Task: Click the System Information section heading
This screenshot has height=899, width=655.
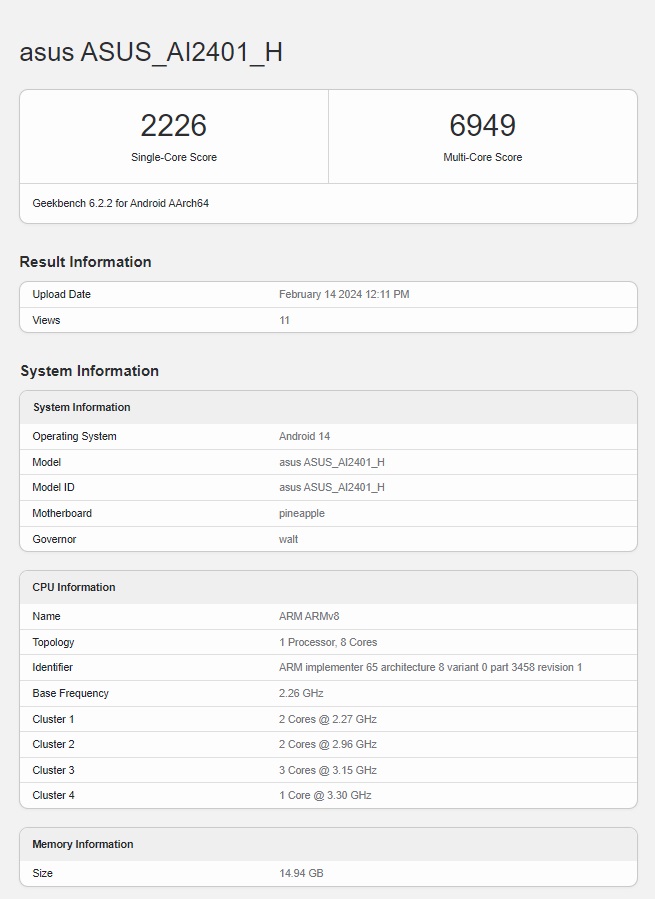Action: pos(89,371)
